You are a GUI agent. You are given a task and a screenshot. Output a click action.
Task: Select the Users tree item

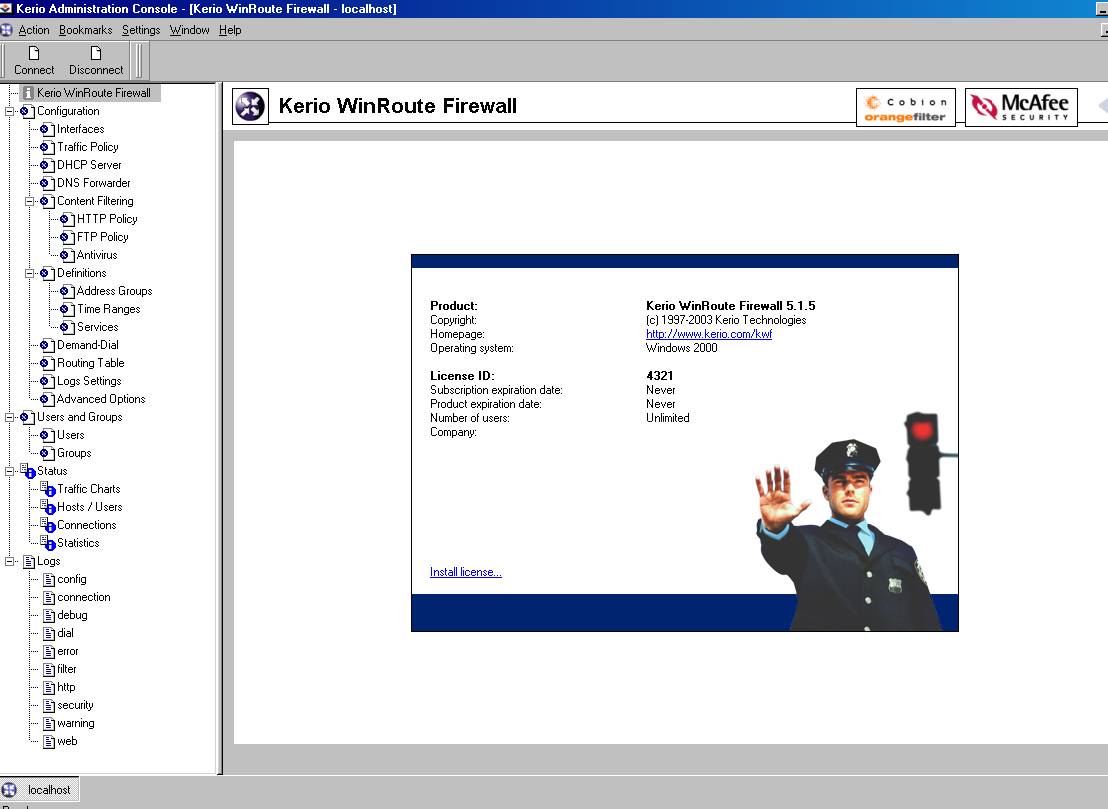[71, 435]
